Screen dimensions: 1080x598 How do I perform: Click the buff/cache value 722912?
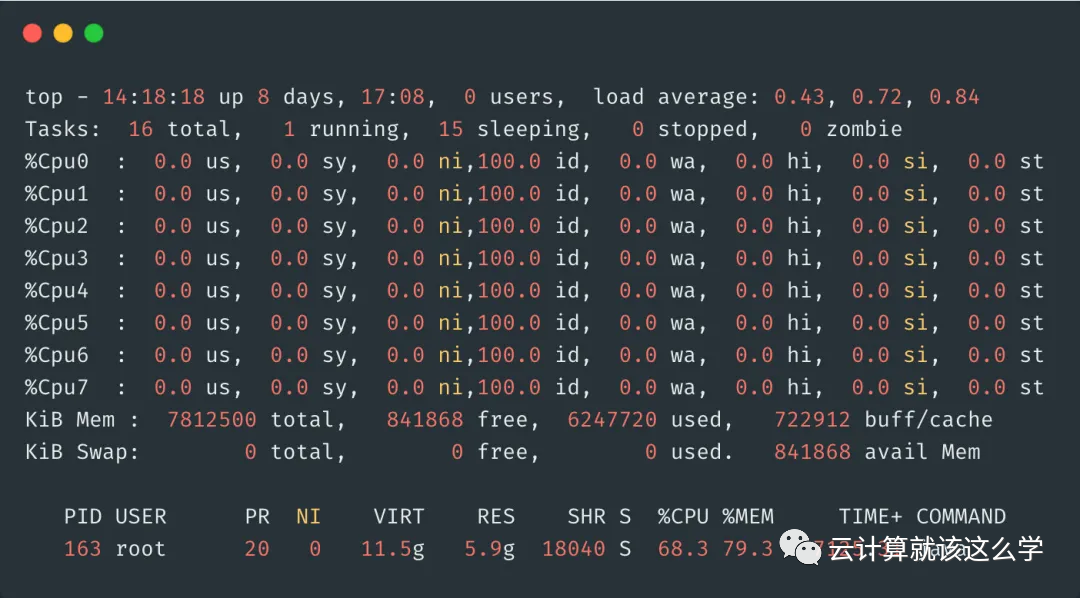pyautogui.click(x=812, y=420)
